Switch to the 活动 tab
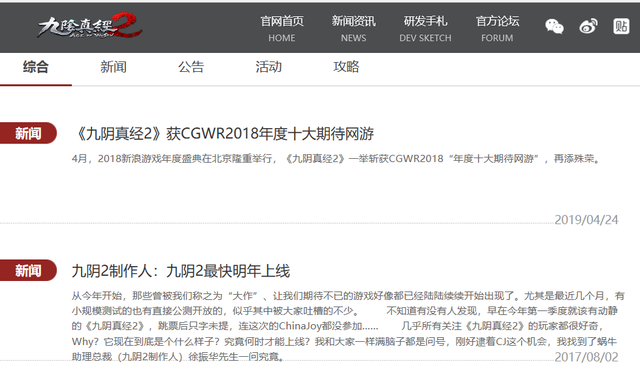 point(269,67)
